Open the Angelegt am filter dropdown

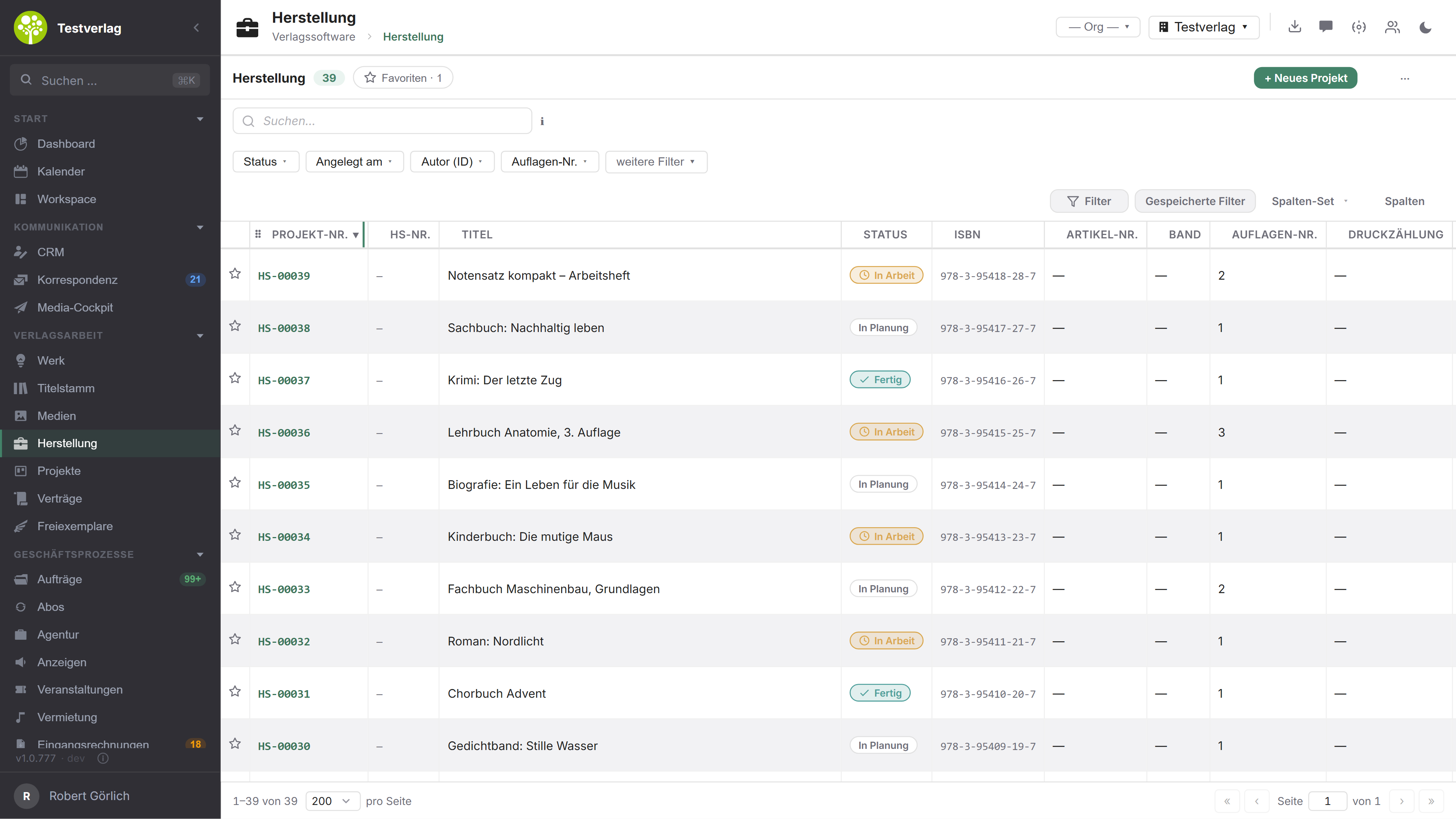(x=355, y=161)
